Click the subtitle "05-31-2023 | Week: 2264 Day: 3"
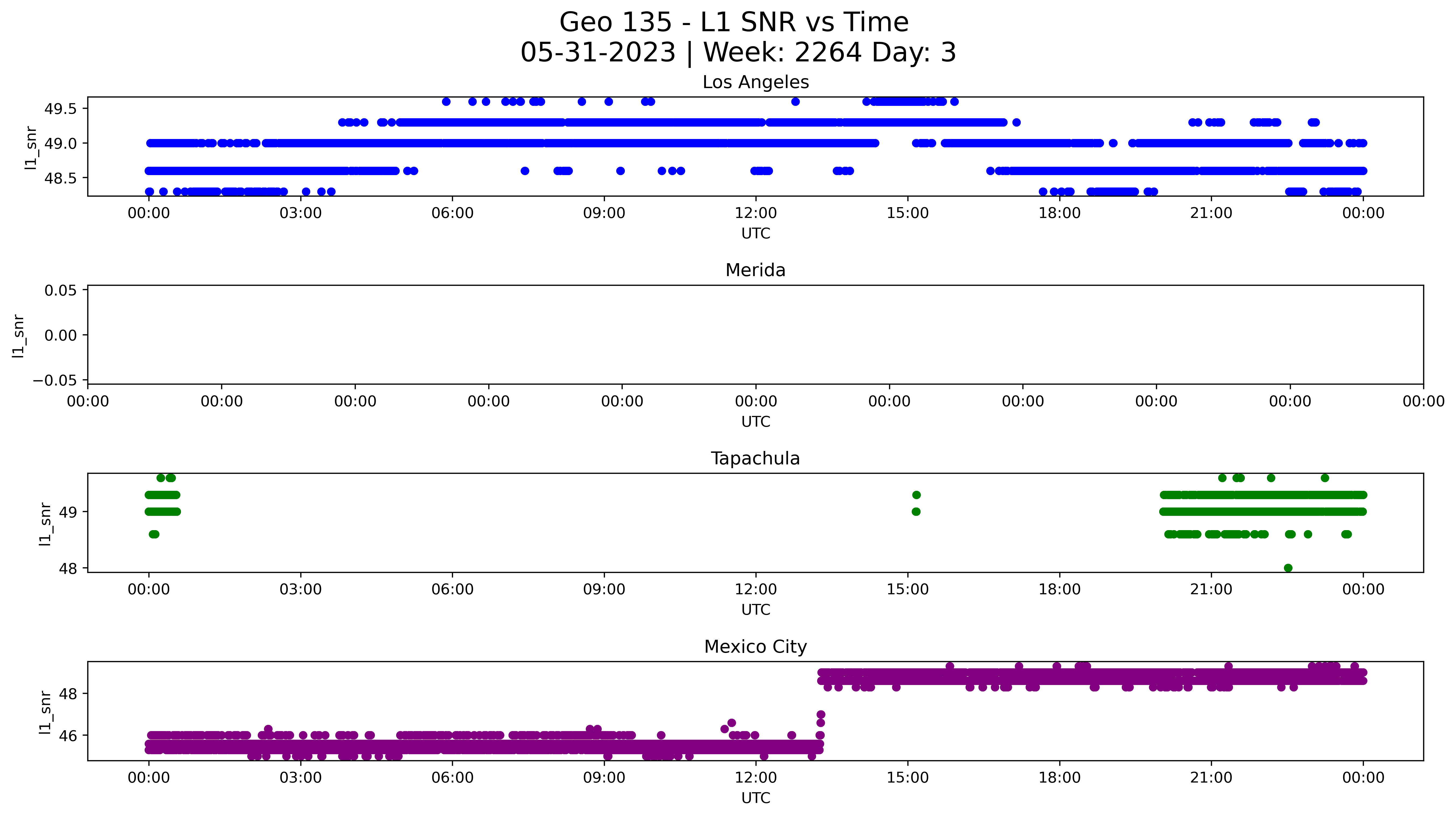Image resolution: width=1456 pixels, height=817 pixels. [x=738, y=53]
